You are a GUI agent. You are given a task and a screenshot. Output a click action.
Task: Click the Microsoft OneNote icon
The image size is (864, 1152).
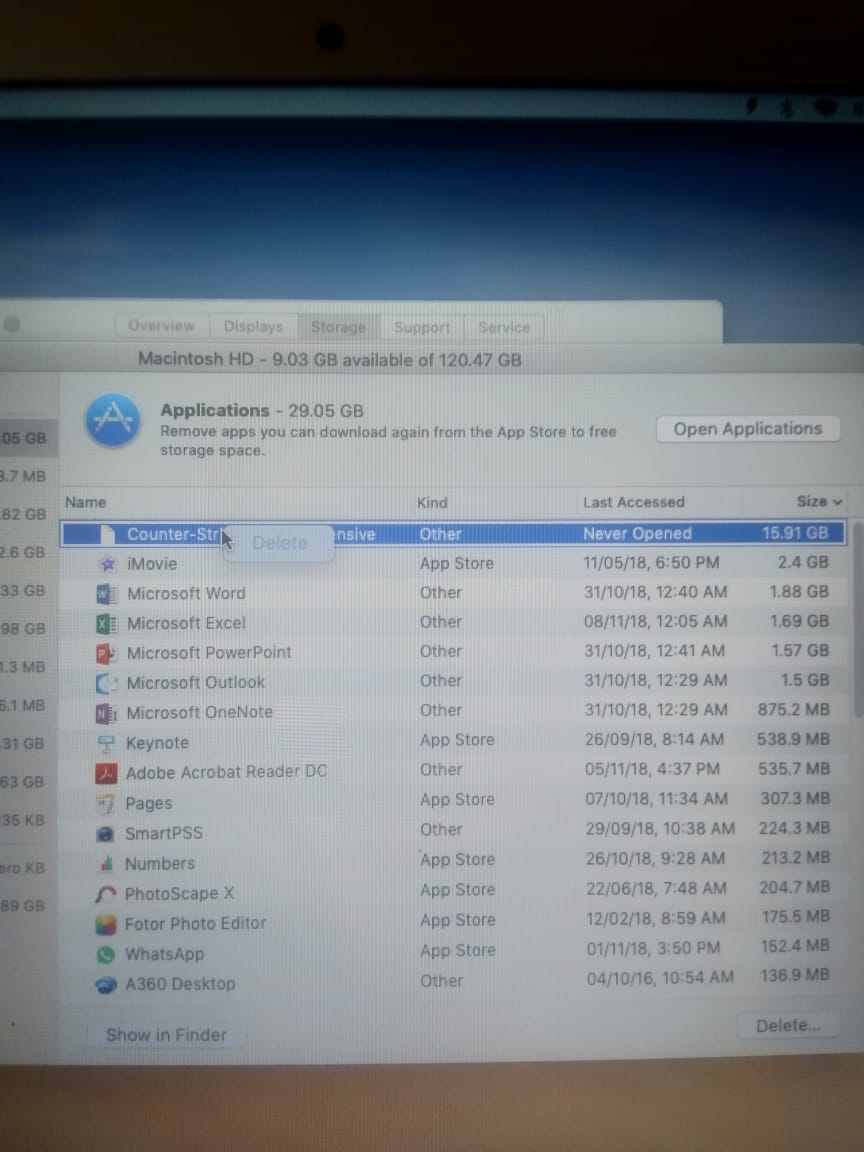(x=107, y=713)
